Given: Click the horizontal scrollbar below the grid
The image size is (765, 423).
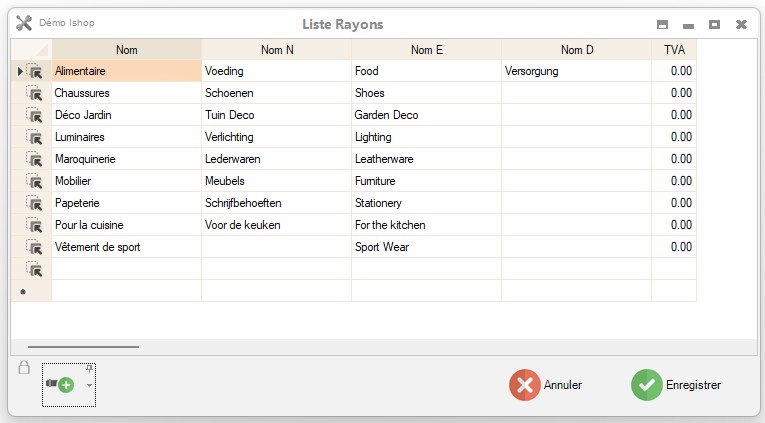Looking at the screenshot, I should coord(84,347).
